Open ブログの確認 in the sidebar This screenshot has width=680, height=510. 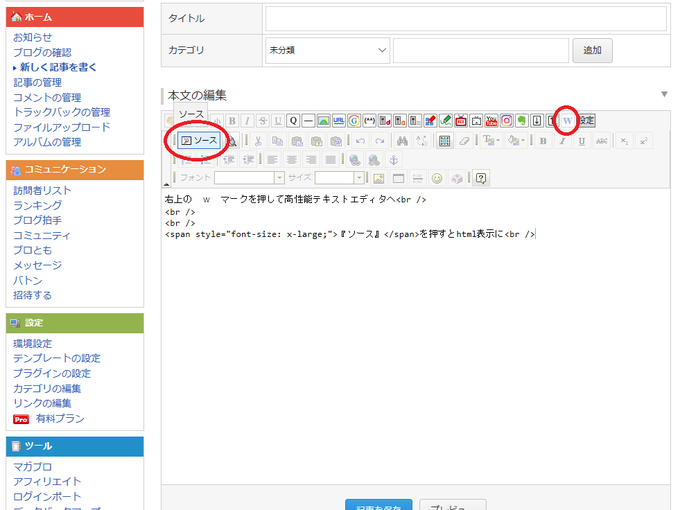pos(42,52)
